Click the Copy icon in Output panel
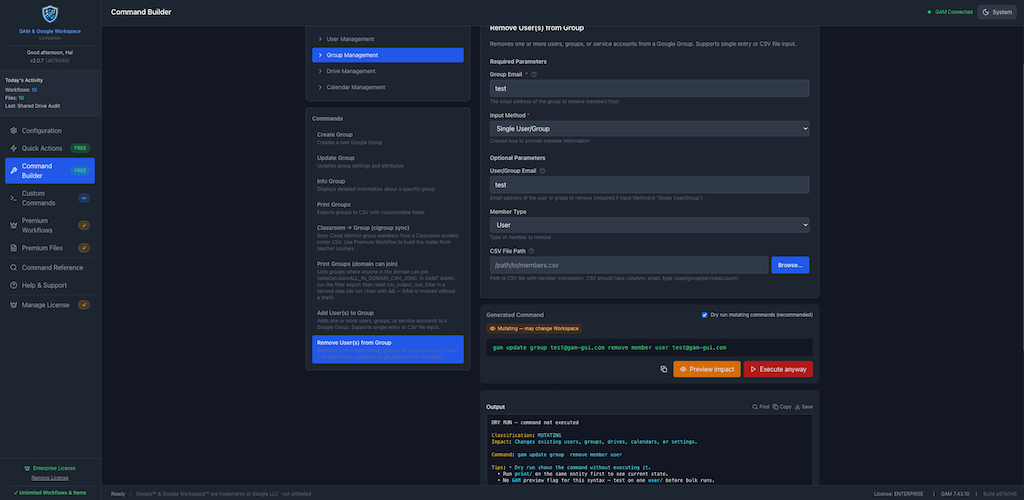Screen dimensions: 1024x500 point(776,407)
